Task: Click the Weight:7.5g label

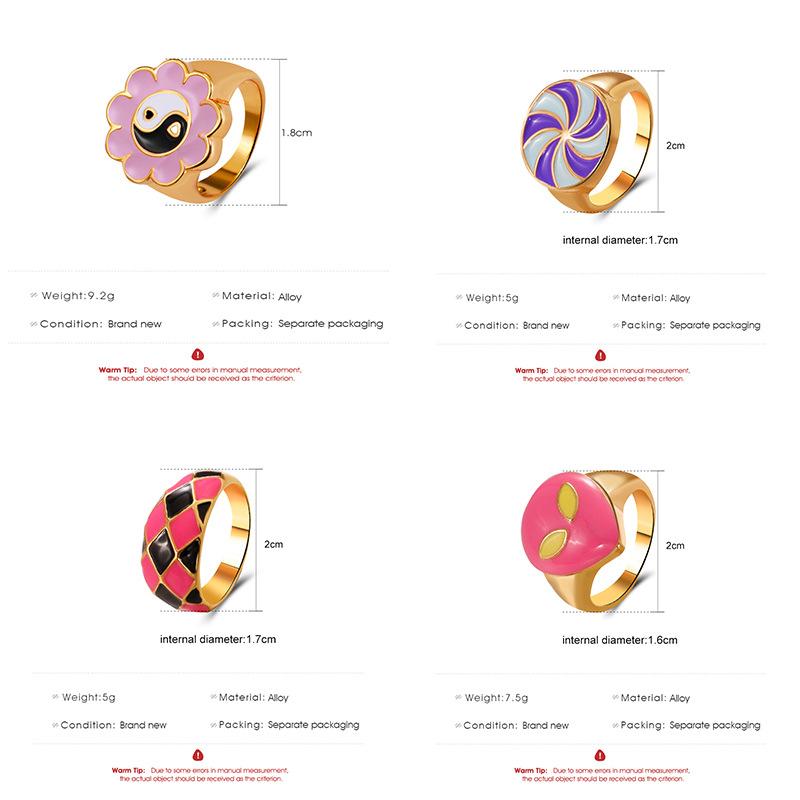Action: coord(496,697)
